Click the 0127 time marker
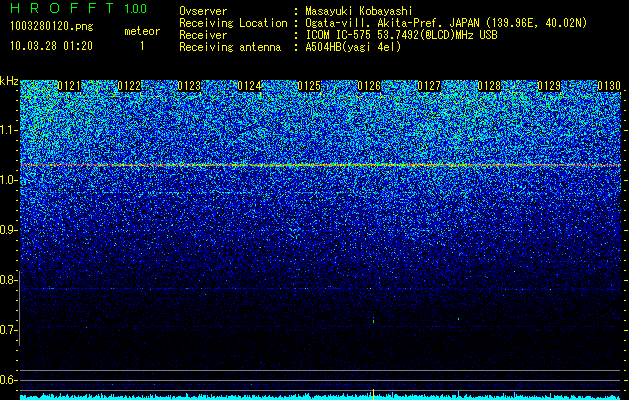Screen dimensions: 629x400 (429, 86)
